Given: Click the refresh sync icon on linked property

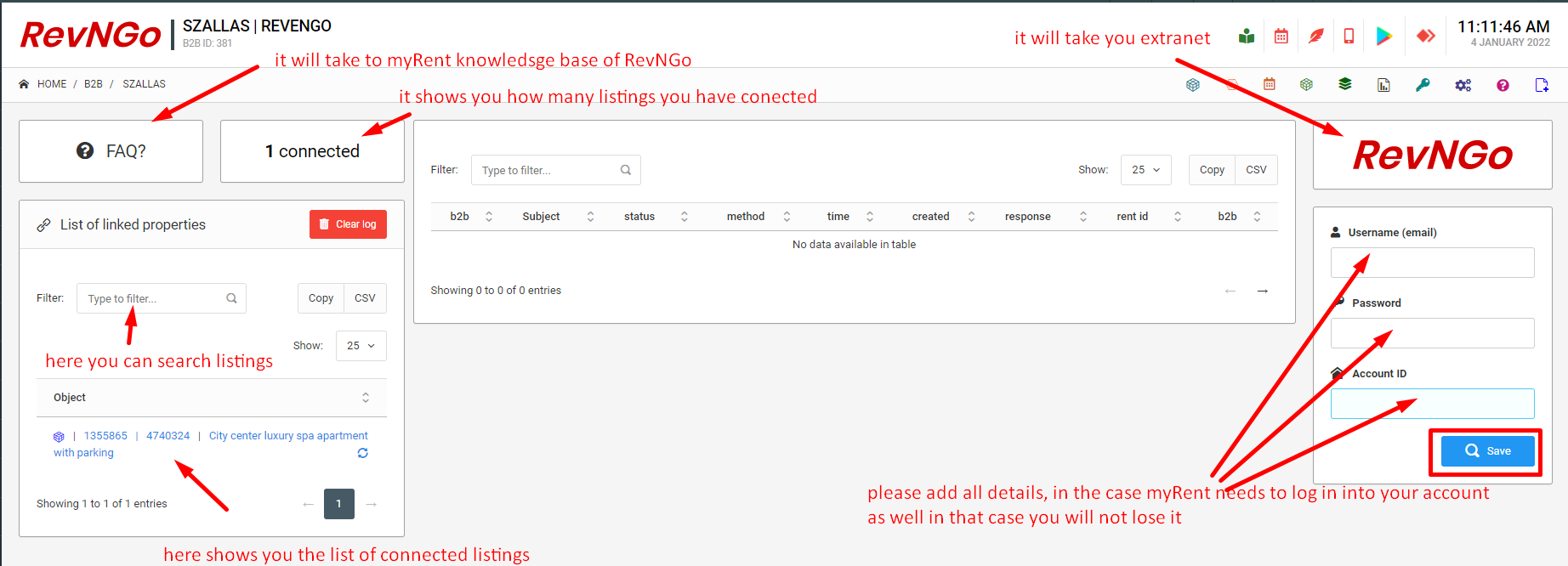Looking at the screenshot, I should coord(363,453).
